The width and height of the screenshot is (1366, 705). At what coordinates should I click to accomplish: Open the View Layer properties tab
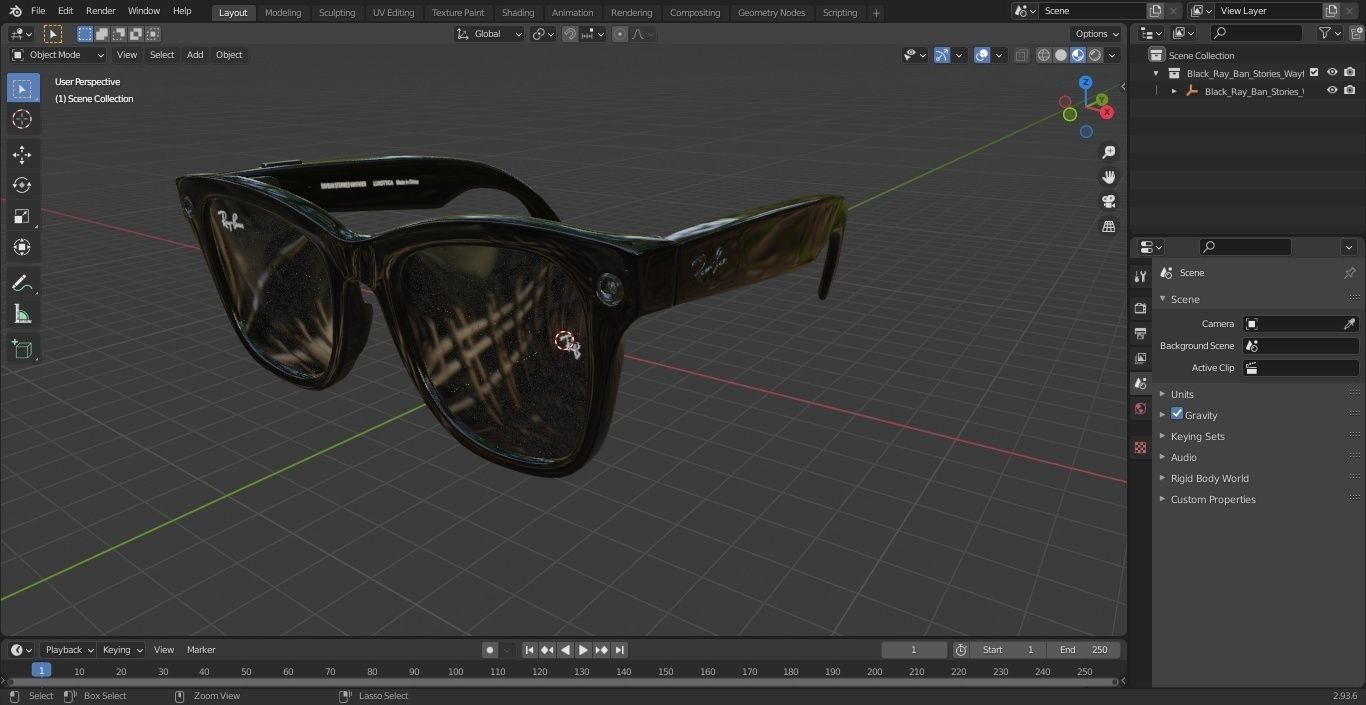pyautogui.click(x=1140, y=358)
